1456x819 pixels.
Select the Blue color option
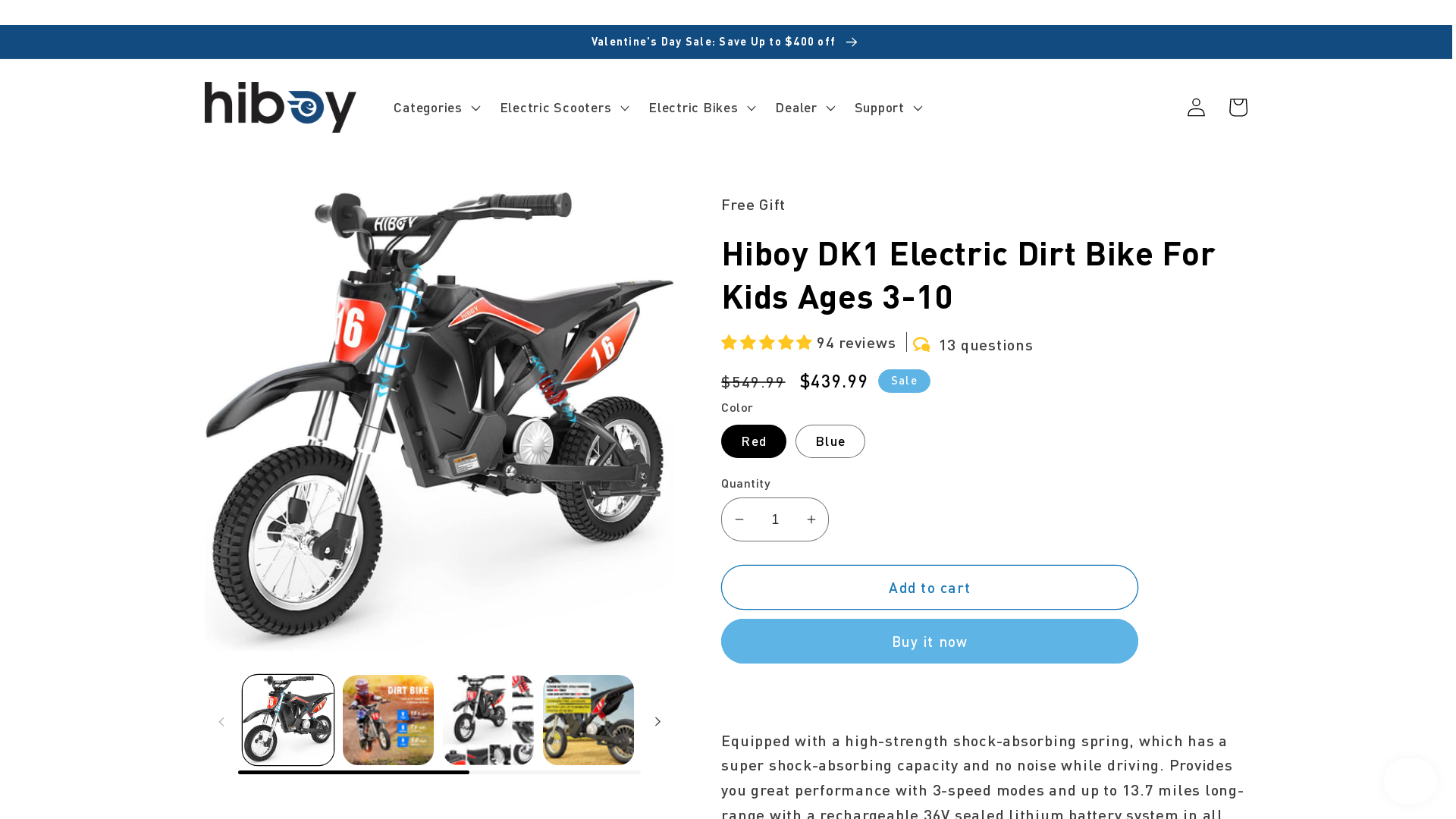pyautogui.click(x=830, y=441)
